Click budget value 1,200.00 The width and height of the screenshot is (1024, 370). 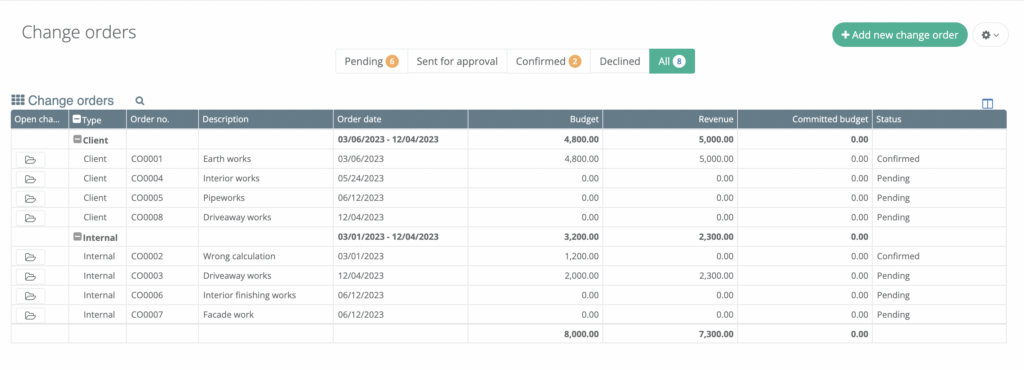pyautogui.click(x=581, y=256)
